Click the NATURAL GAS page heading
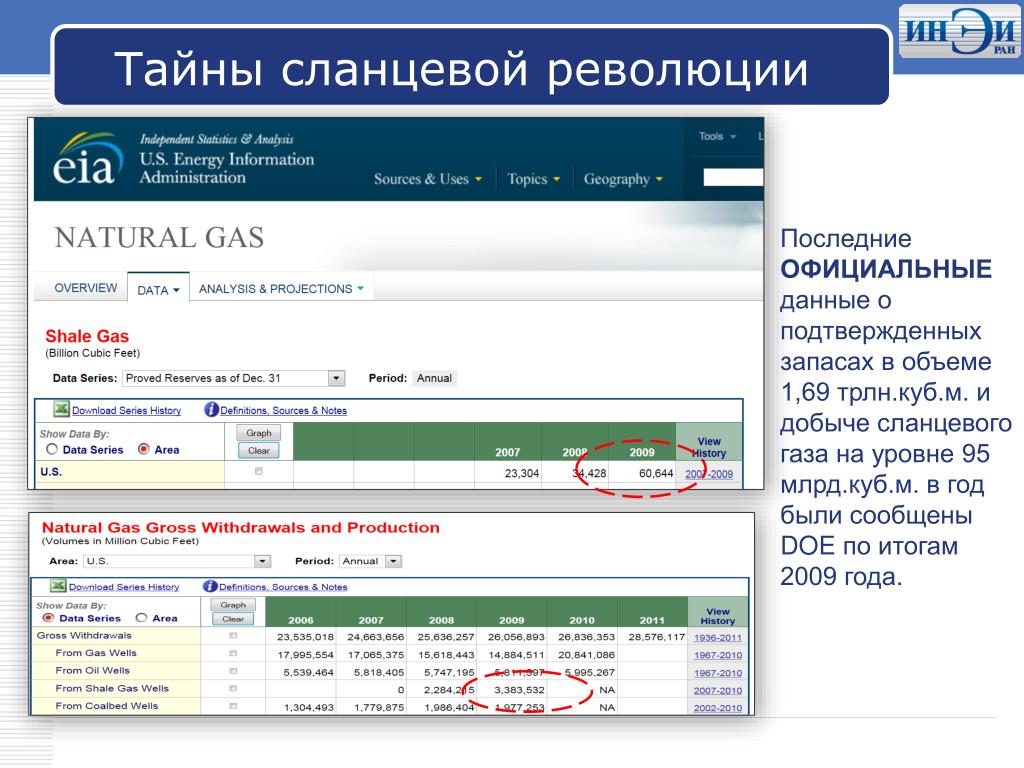This screenshot has width=1024, height=768. point(159,238)
